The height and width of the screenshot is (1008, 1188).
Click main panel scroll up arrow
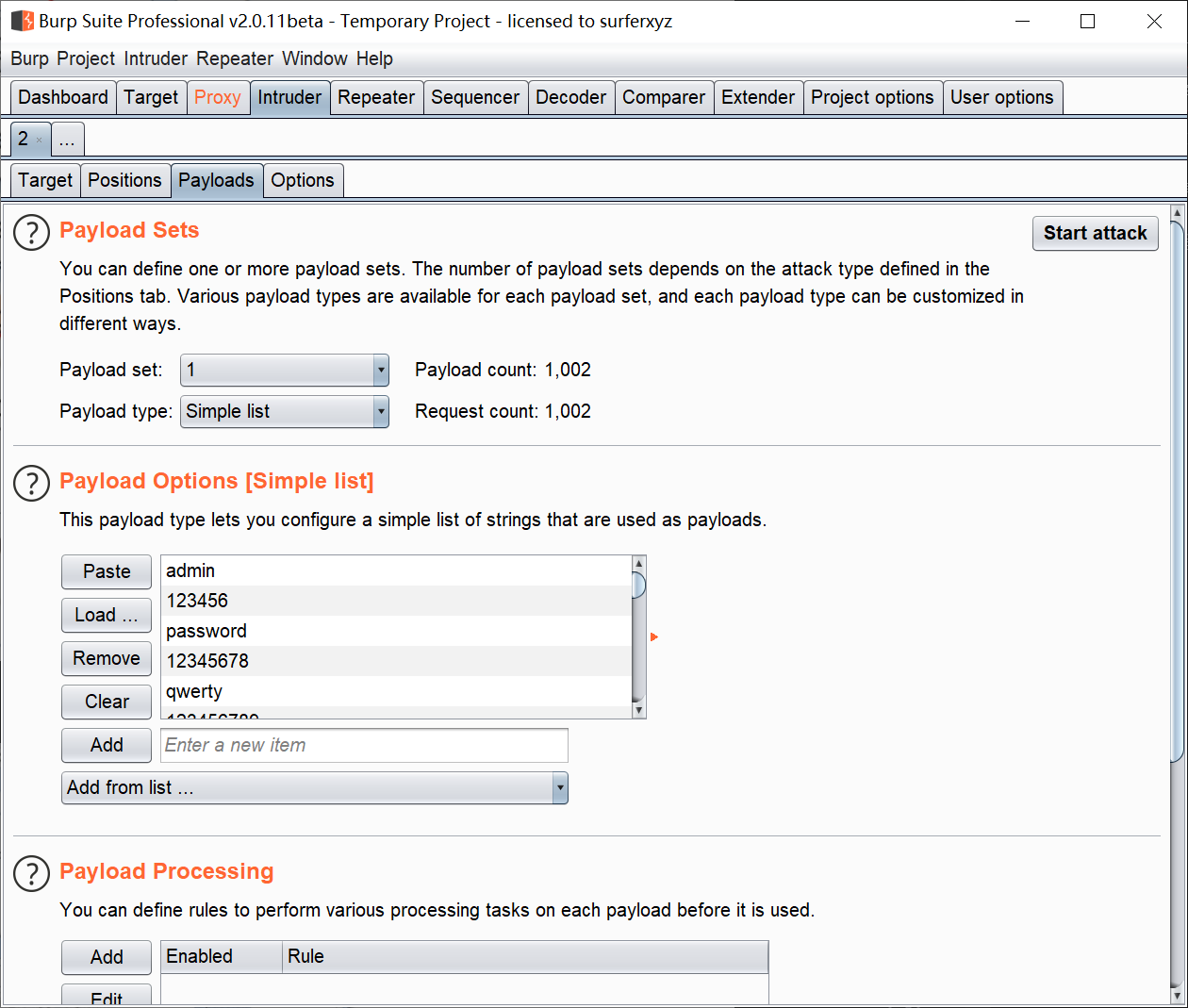(1177, 212)
